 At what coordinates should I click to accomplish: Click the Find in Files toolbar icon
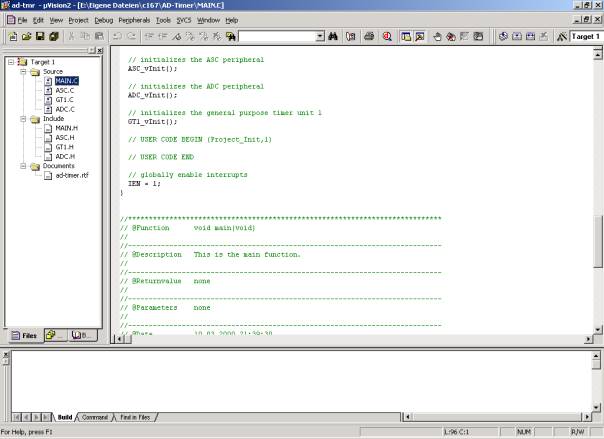(231, 37)
